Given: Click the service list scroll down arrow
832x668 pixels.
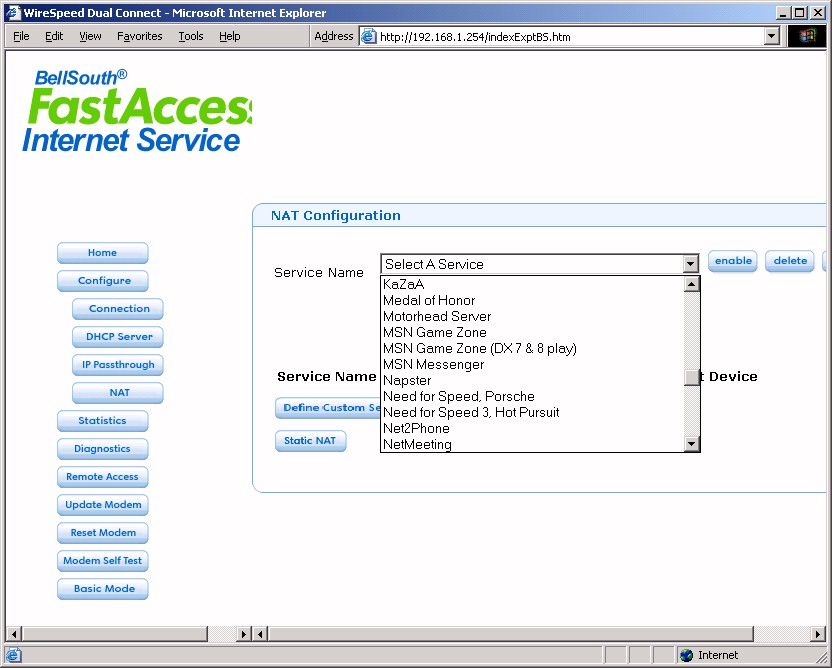Looking at the screenshot, I should [x=691, y=444].
